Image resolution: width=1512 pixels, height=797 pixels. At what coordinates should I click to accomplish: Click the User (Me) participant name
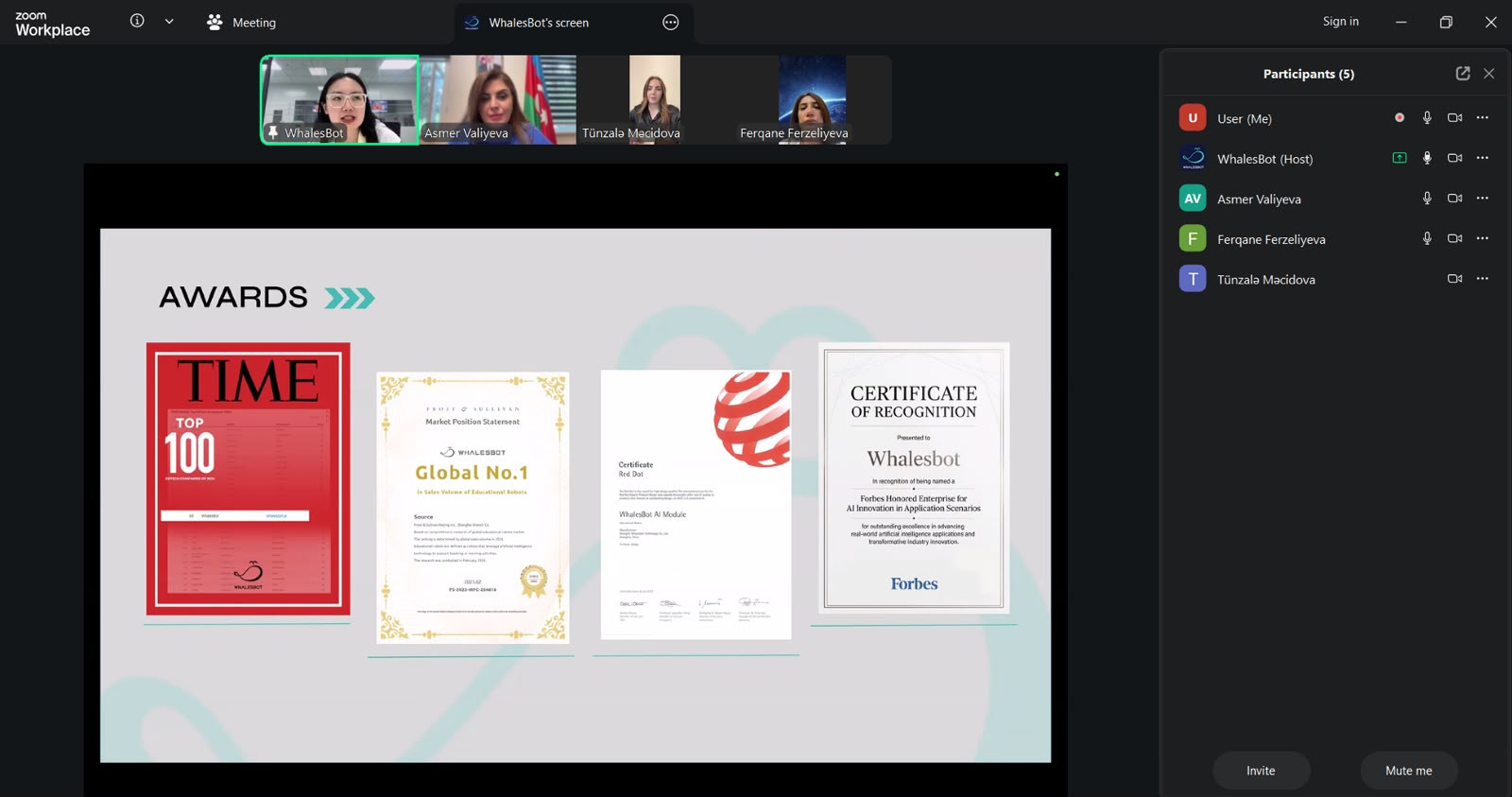point(1245,119)
